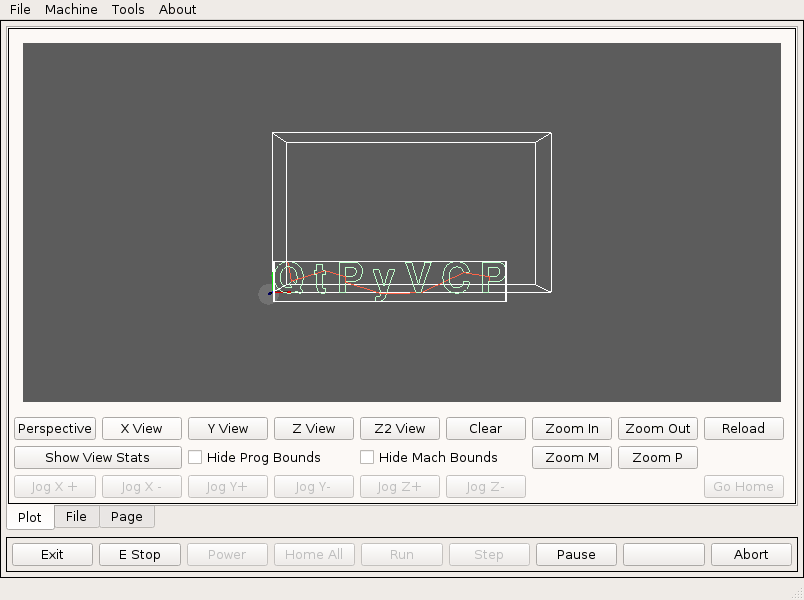Click Zoom P button
This screenshot has height=600, width=804.
point(658,457)
